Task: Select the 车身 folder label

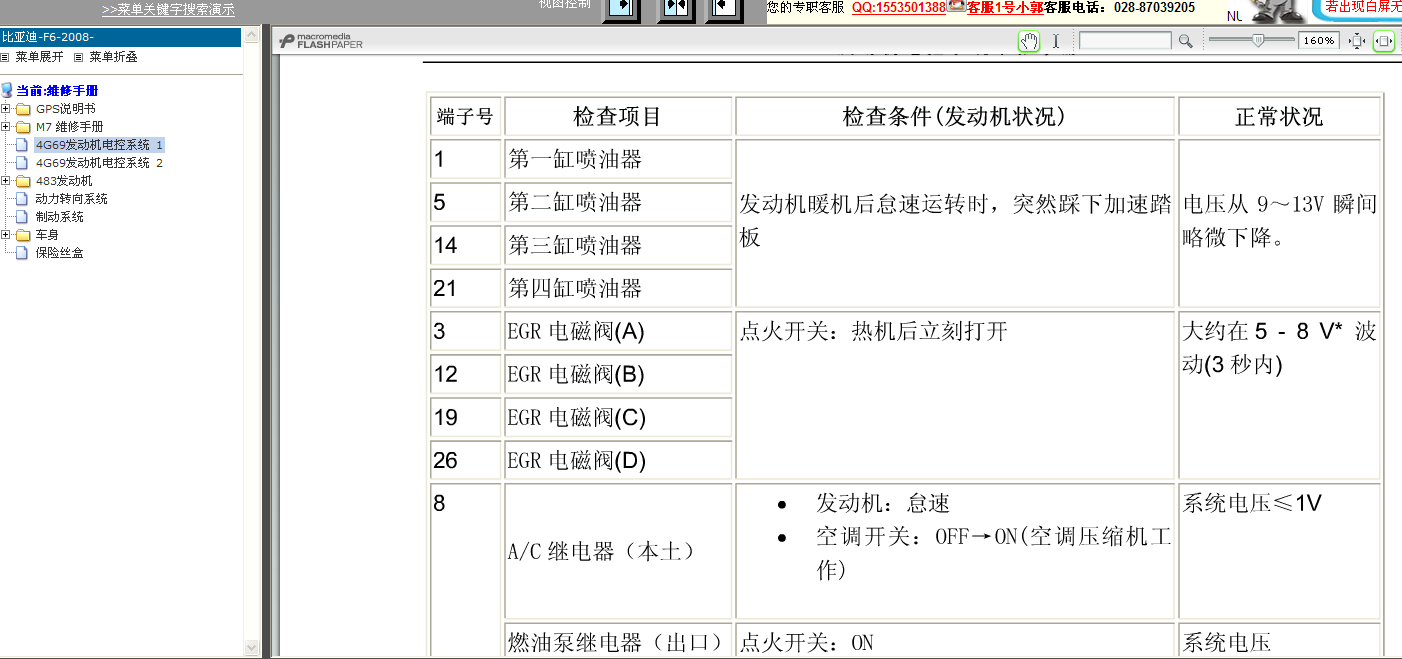Action: pos(47,235)
